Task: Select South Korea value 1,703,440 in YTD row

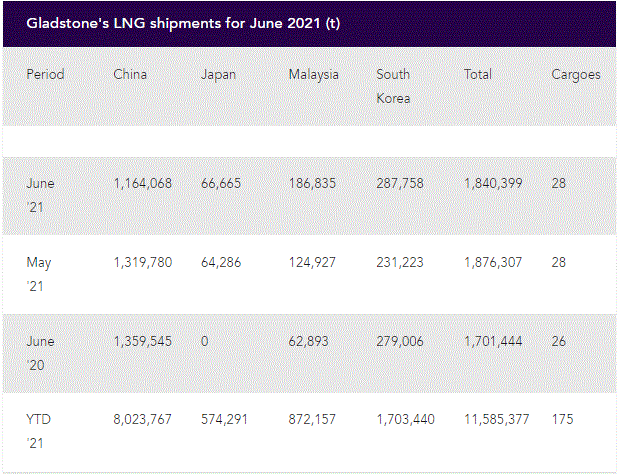Action: pos(405,420)
